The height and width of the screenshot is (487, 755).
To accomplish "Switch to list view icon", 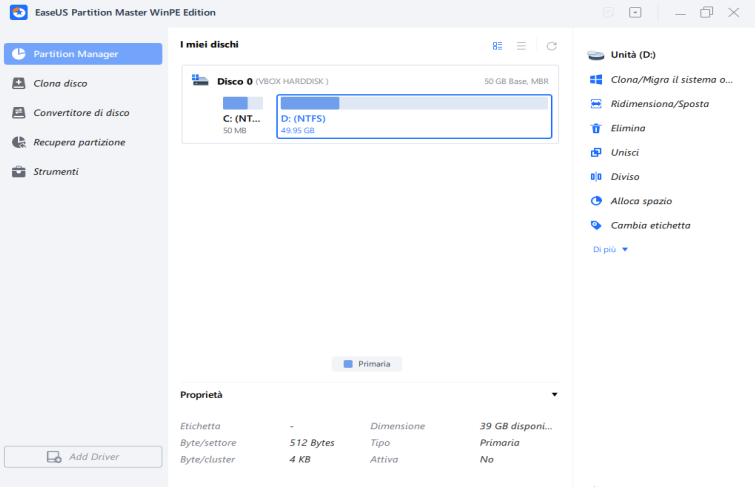I will coord(521,46).
